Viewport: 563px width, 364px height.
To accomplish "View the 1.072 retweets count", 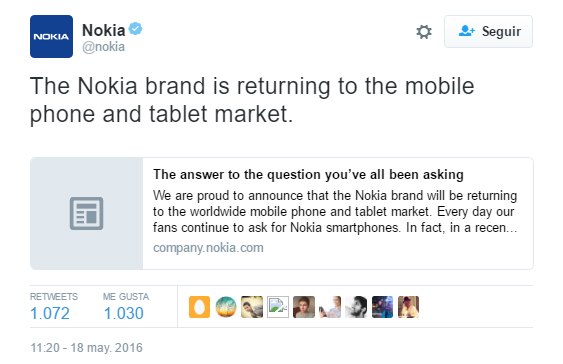I will click(50, 313).
